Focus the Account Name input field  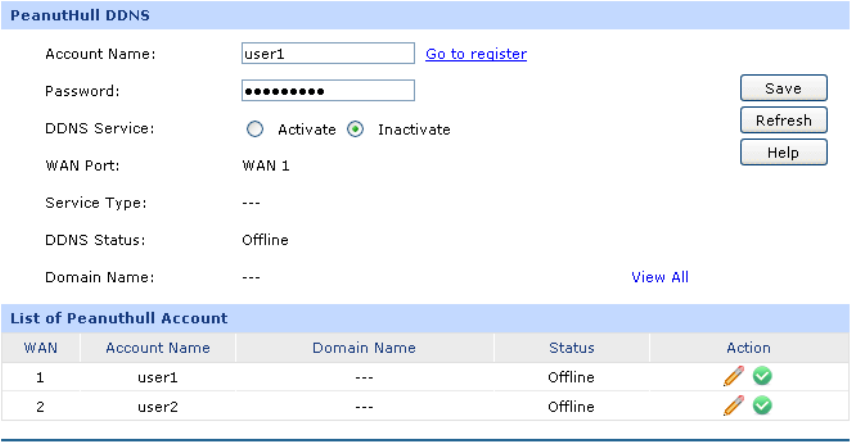328,53
